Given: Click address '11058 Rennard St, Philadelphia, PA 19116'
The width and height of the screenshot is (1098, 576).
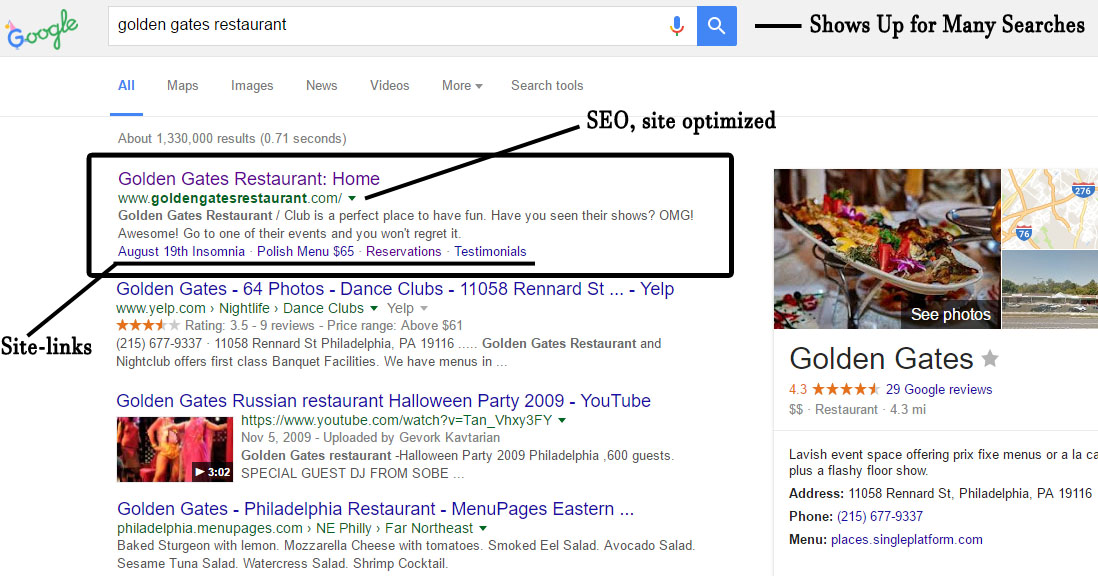Looking at the screenshot, I should click(x=970, y=493).
